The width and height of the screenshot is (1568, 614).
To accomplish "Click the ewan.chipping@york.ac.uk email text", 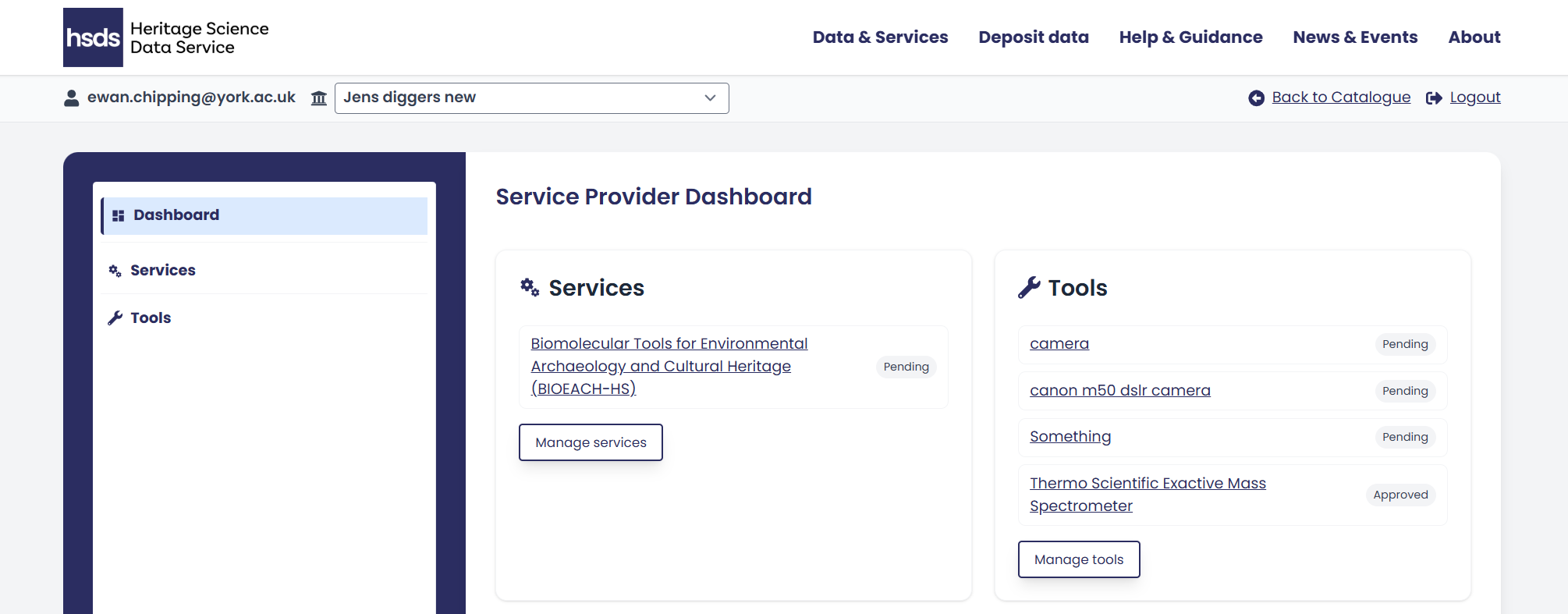I will pyautogui.click(x=191, y=98).
